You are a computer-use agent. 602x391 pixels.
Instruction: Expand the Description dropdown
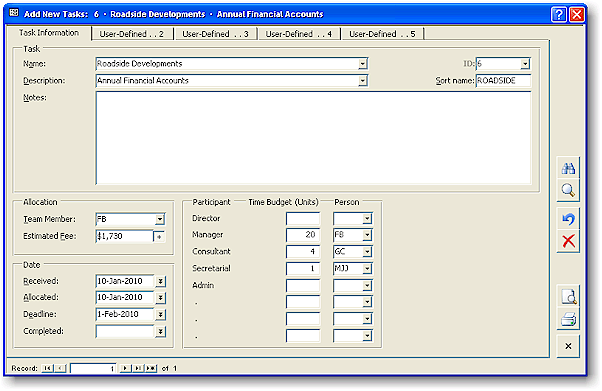(362, 81)
